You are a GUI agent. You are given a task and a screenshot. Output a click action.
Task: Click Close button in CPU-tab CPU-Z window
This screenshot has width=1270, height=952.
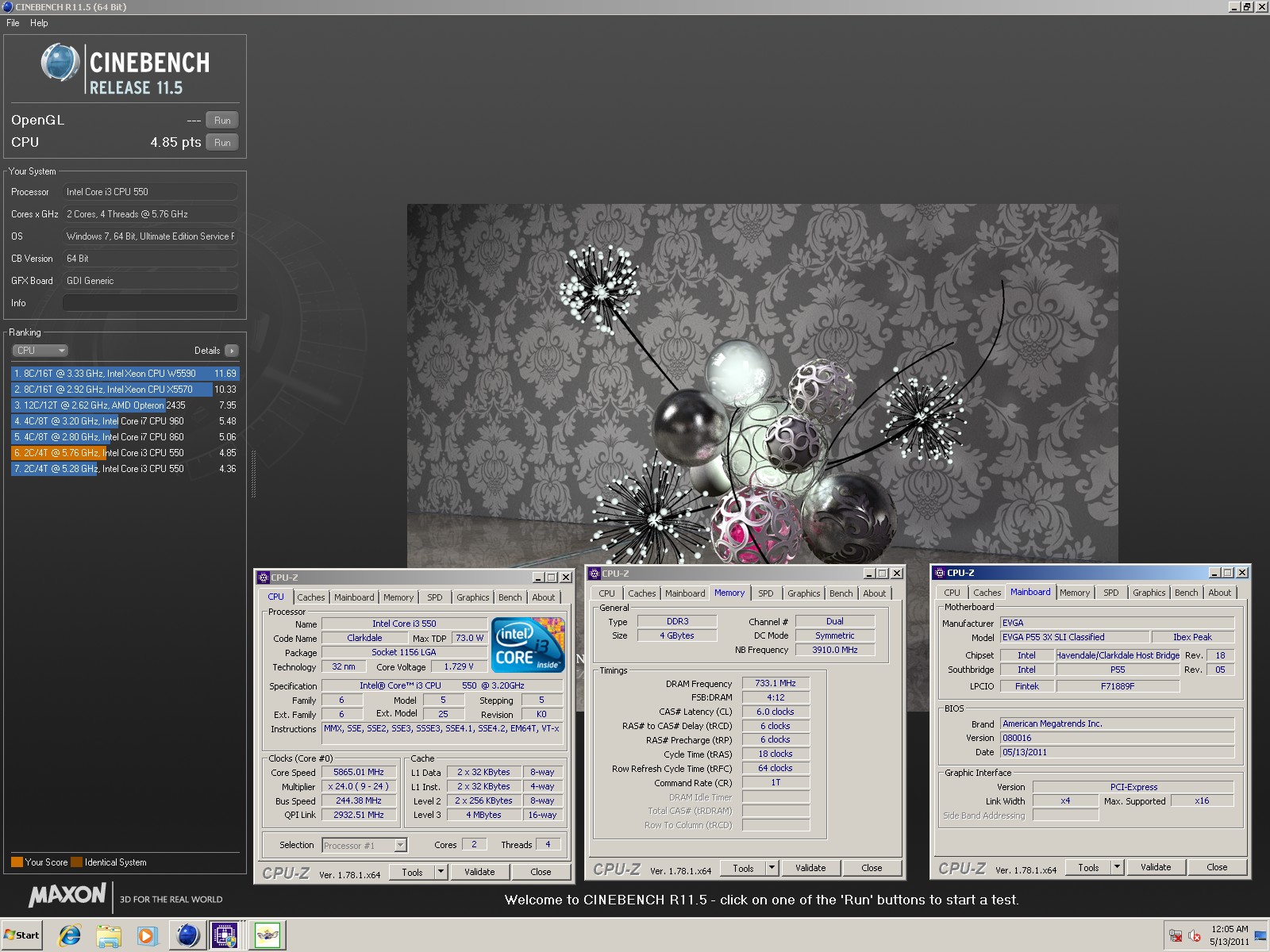pos(541,872)
